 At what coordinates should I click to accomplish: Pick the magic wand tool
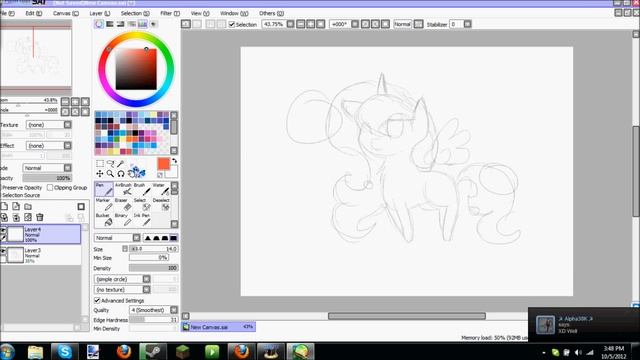click(x=120, y=164)
